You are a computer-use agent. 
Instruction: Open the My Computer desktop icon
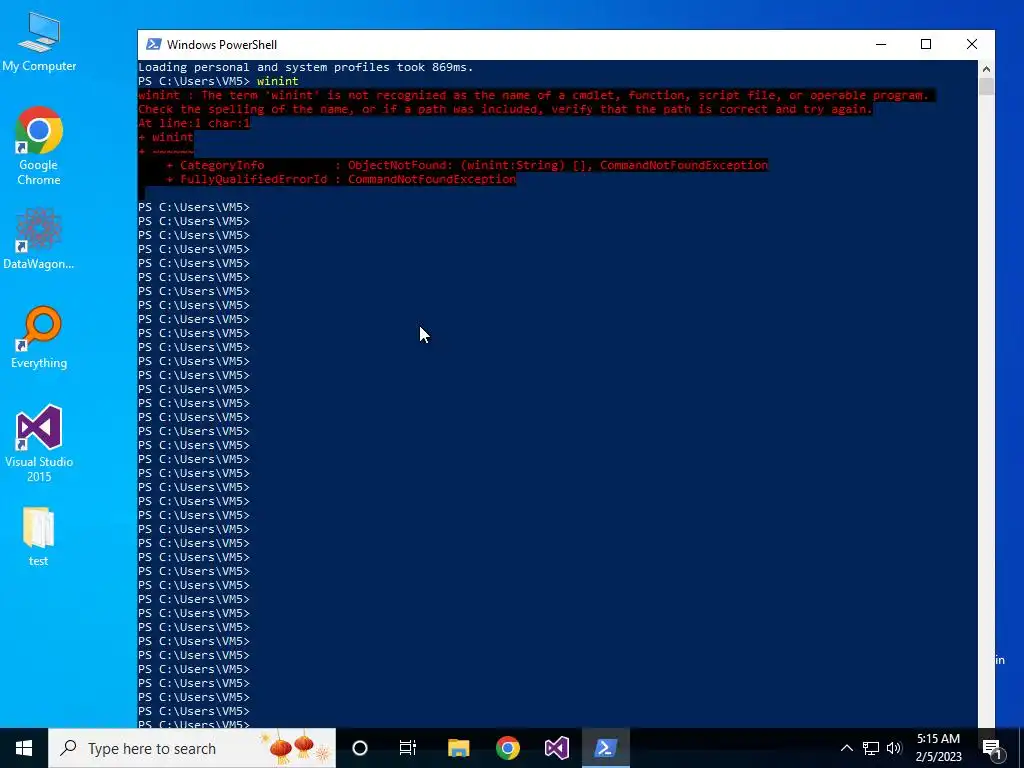[x=39, y=42]
